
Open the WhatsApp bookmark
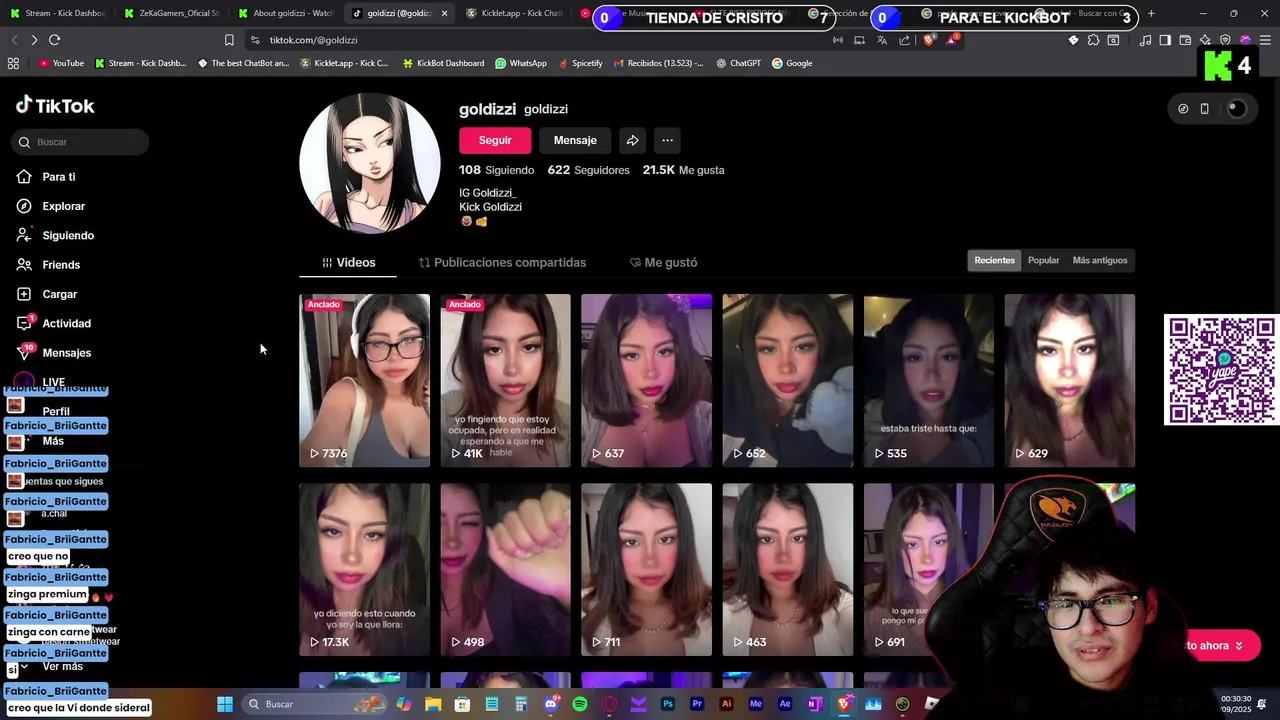tap(520, 63)
